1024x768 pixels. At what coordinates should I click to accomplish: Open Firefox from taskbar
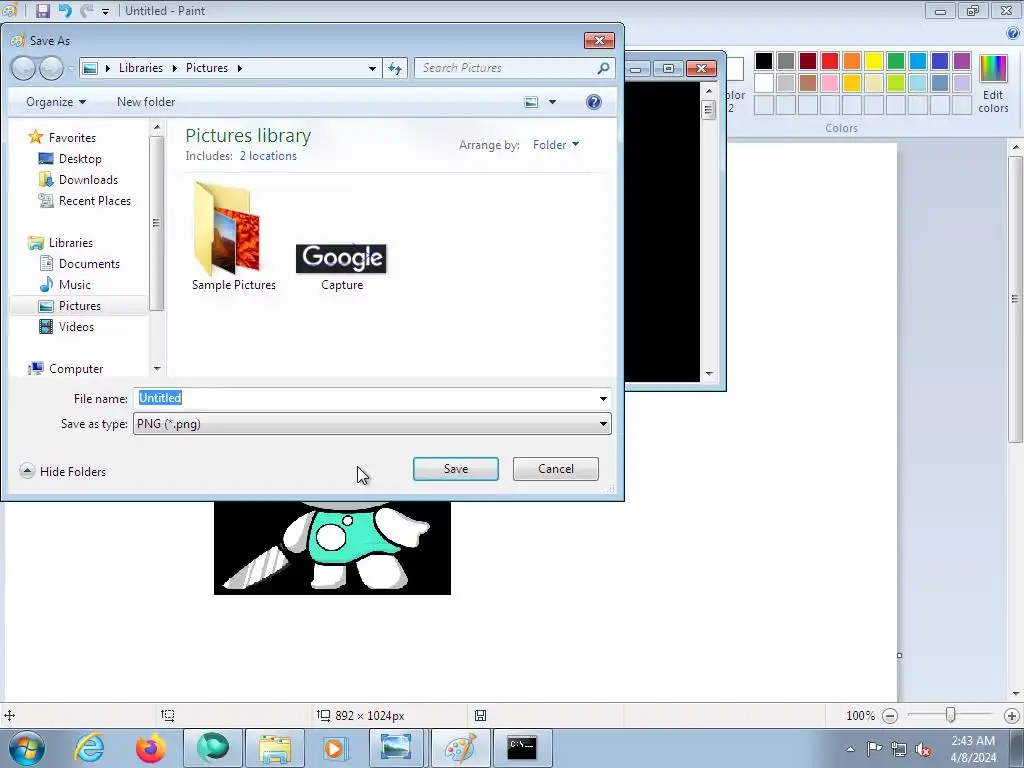tap(151, 748)
